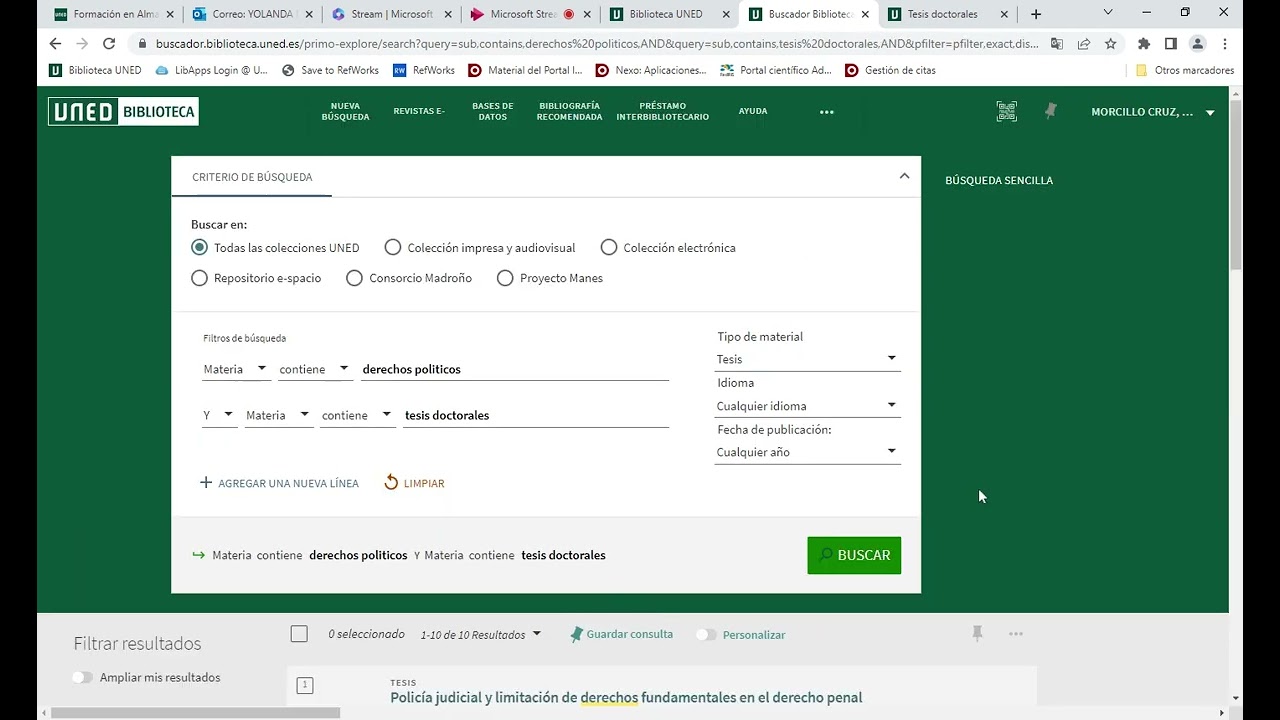Open the Y boolean operator dropdown
This screenshot has width=1280, height=720.
(x=218, y=415)
